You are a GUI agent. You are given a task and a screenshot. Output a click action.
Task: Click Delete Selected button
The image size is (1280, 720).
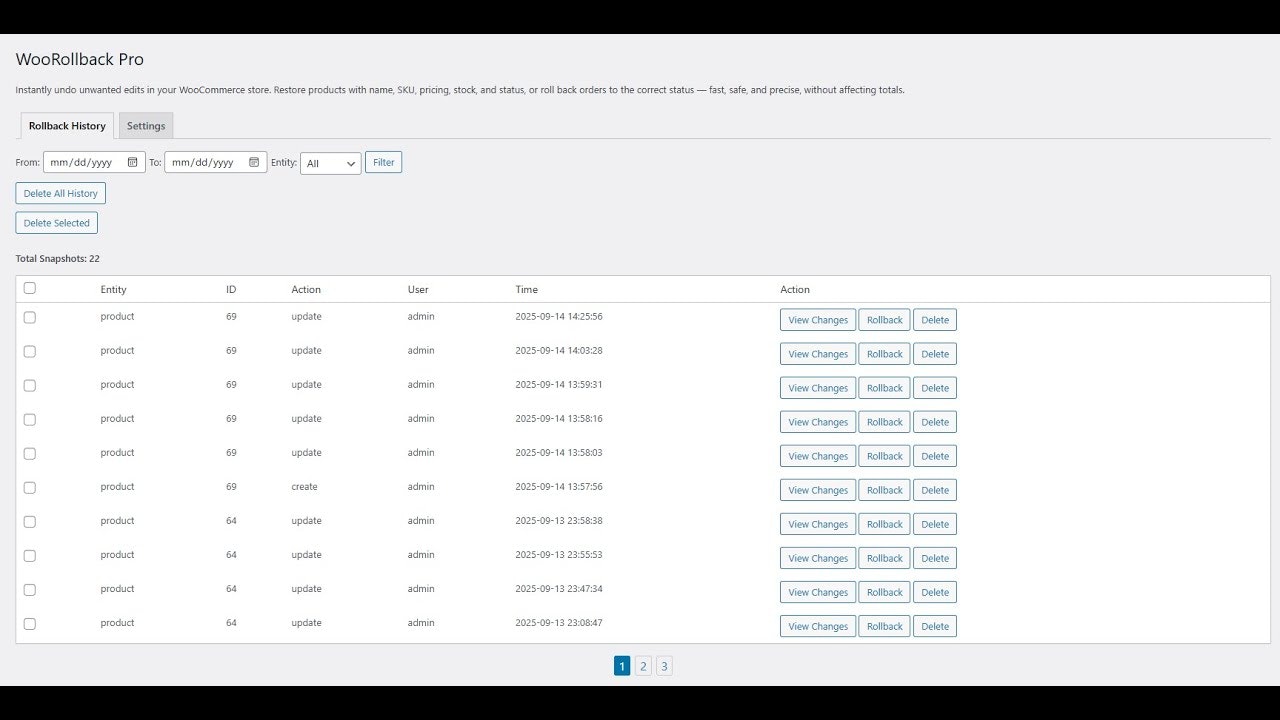[57, 223]
